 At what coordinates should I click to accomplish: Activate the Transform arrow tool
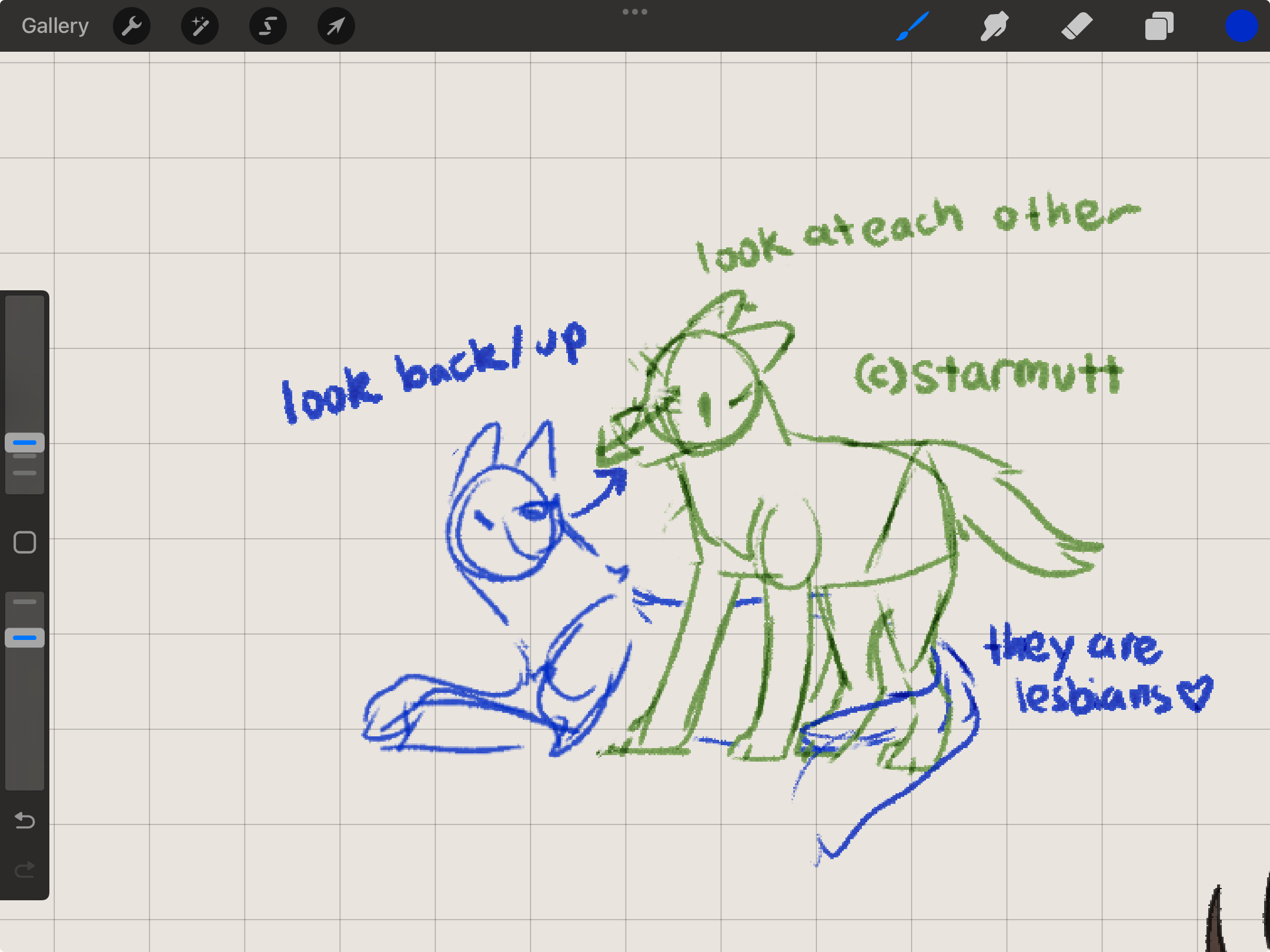[x=336, y=26]
